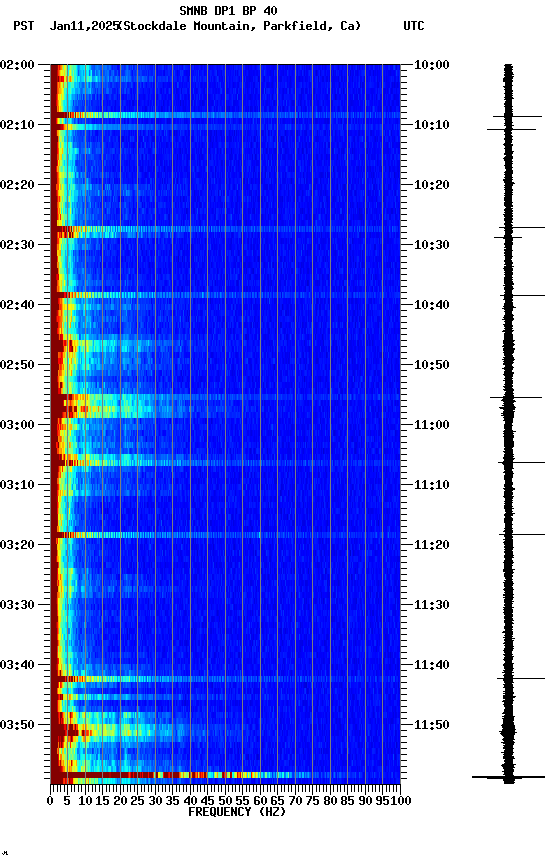Click the '11:10' UTC time label
The width and height of the screenshot is (552, 864).
432,485
